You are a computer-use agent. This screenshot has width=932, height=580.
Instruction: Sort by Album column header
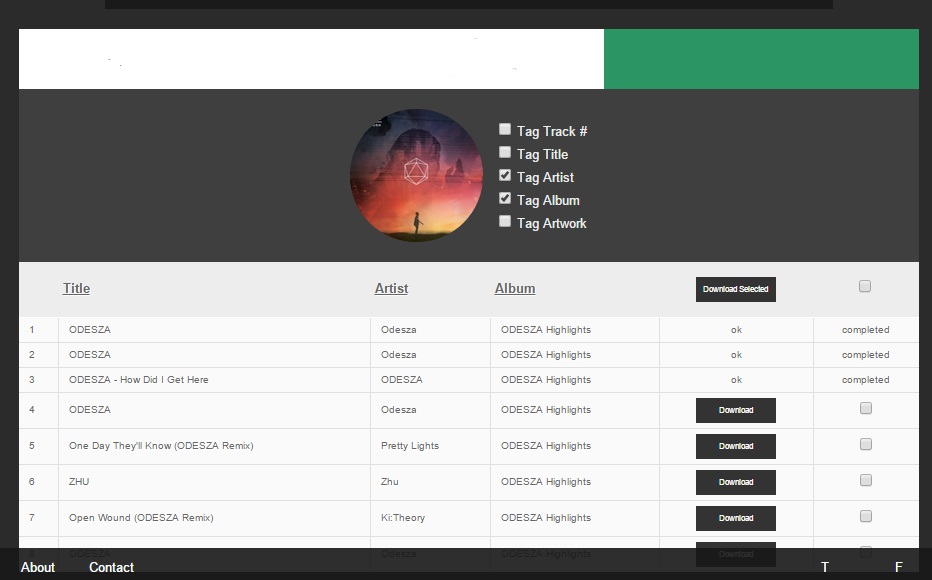[x=515, y=289]
